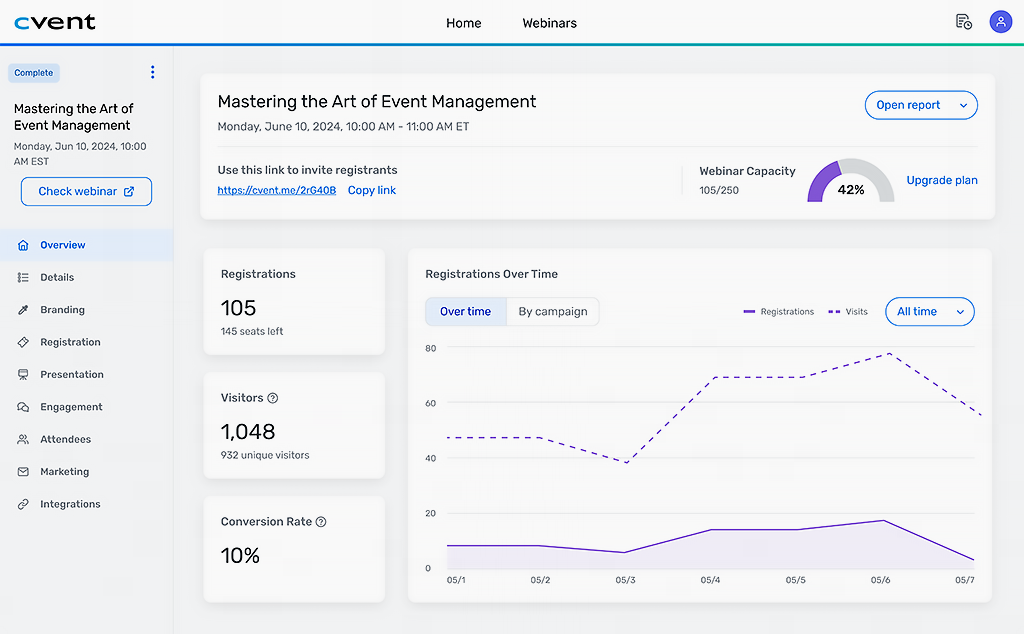Viewport: 1024px width, 634px height.
Task: Click the Visitors 1,048 card
Action: click(294, 426)
